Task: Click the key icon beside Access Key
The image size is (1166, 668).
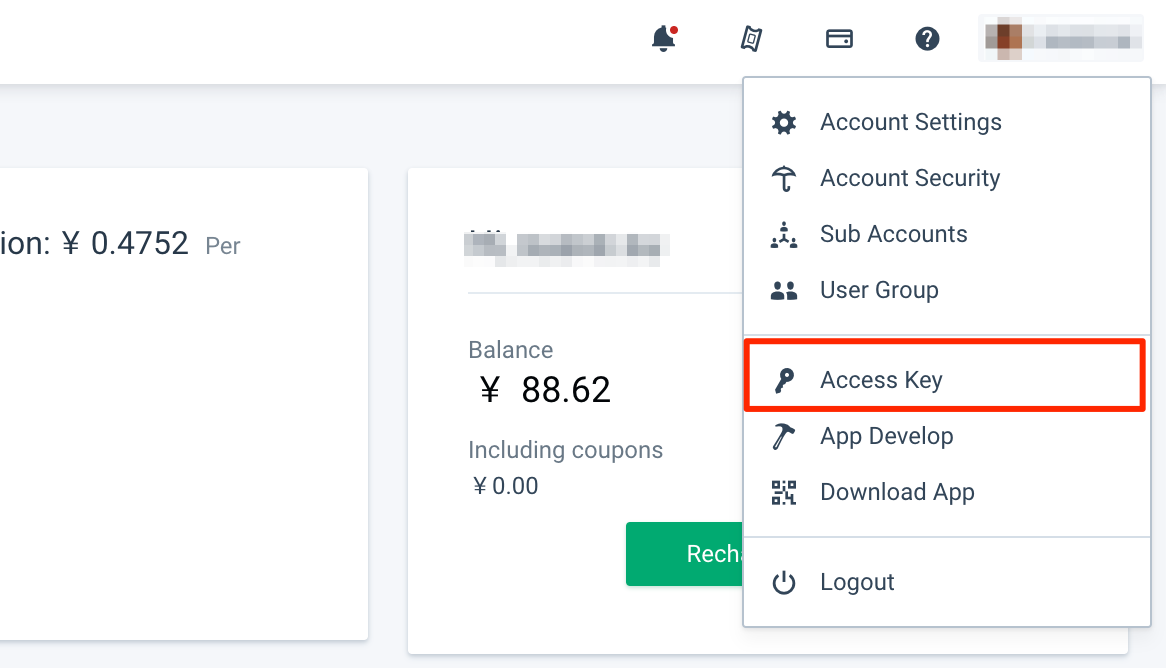Action: click(784, 379)
